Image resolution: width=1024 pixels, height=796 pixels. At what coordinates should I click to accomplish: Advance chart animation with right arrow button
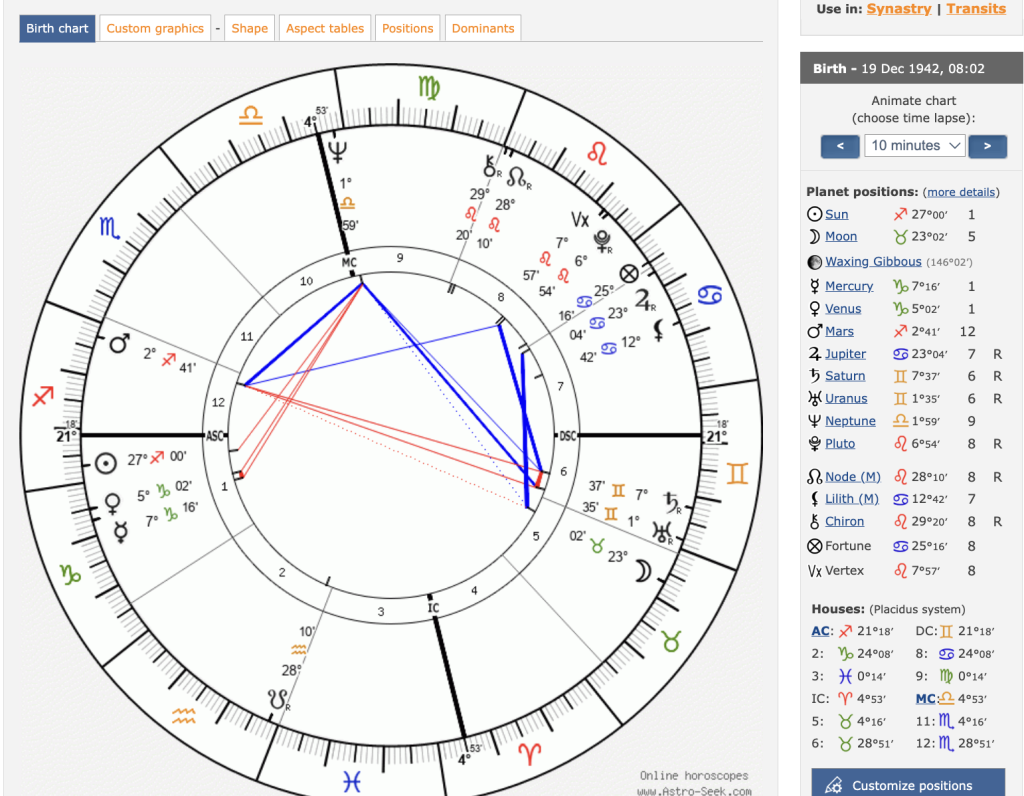coord(987,146)
